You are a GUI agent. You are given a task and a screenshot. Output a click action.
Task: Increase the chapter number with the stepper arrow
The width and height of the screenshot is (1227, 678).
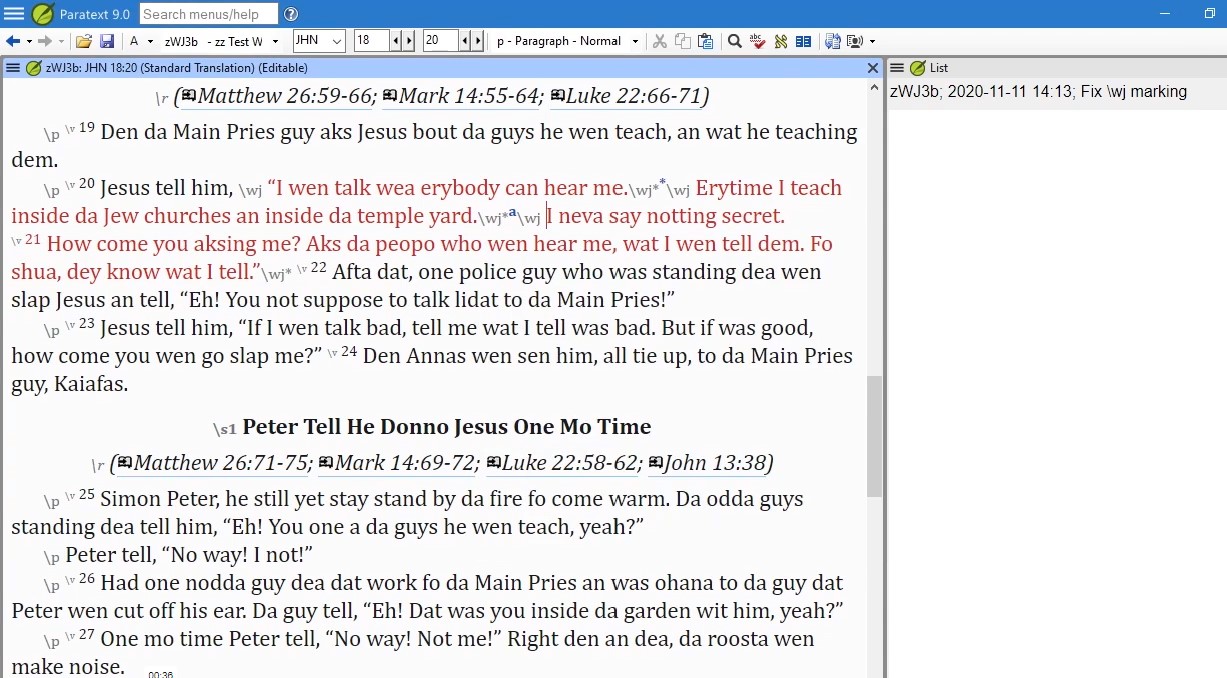pyautogui.click(x=407, y=41)
